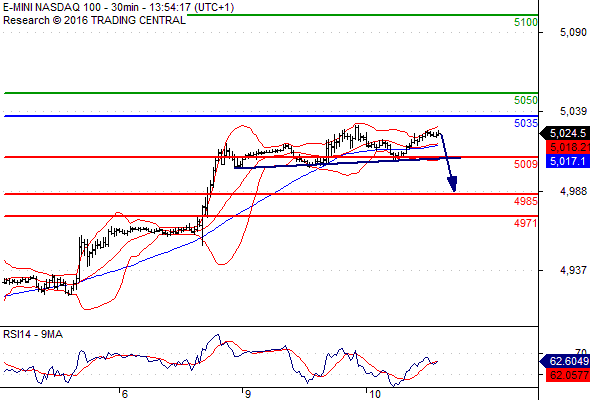Viewport: 590px width, 400px height.
Task: Click the RSI14 - 9MA indicator title
Action: (33, 334)
